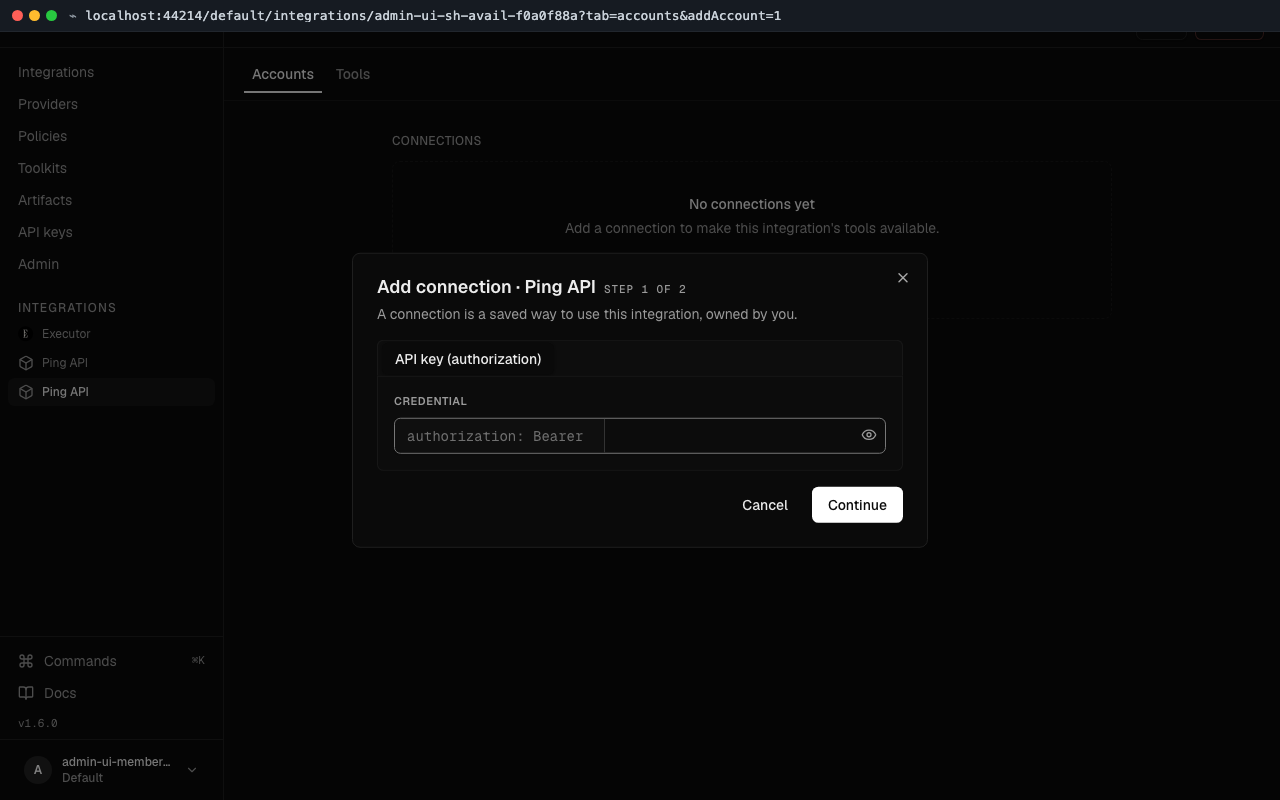This screenshot has width=1280, height=800.
Task: Open Integrations in the sidebar
Action: (56, 72)
